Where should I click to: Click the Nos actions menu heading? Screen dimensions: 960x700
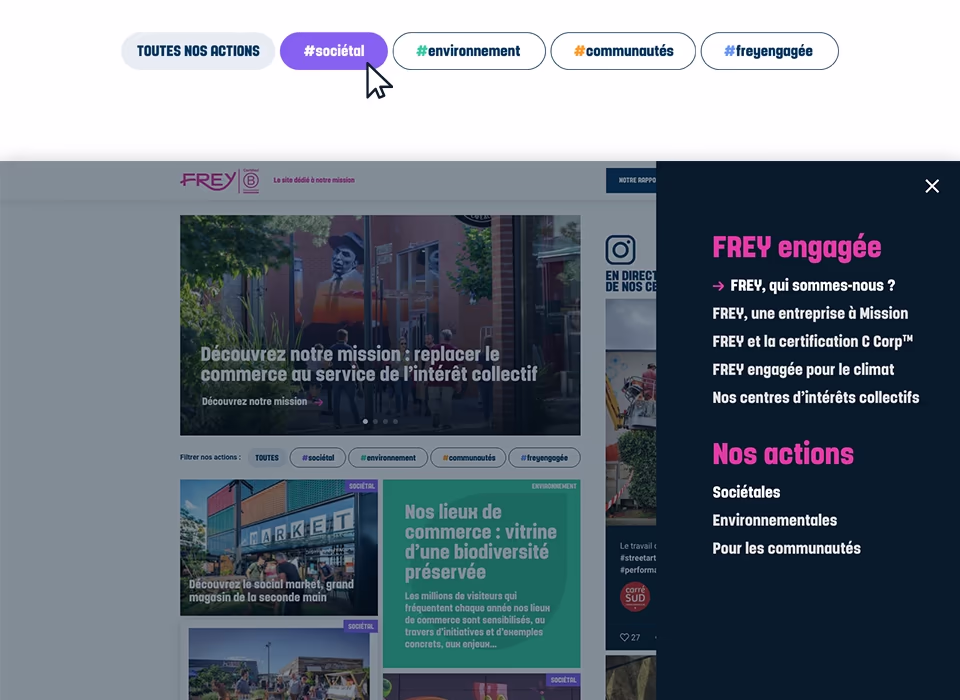pyautogui.click(x=782, y=454)
